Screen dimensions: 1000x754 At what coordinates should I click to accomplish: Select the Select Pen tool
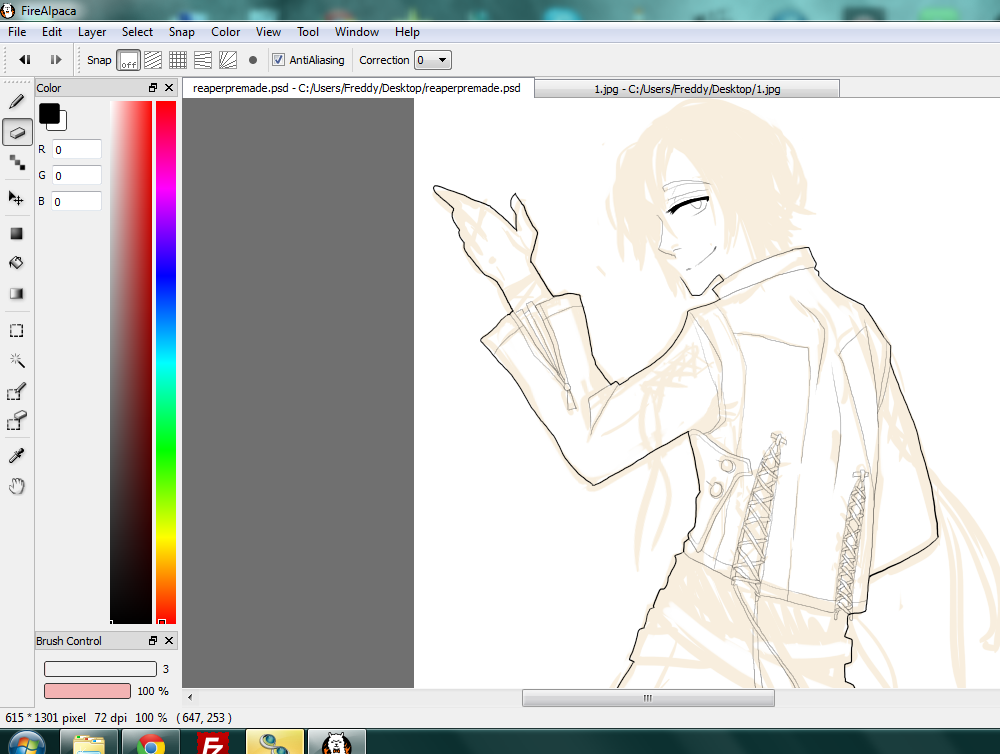pos(17,391)
